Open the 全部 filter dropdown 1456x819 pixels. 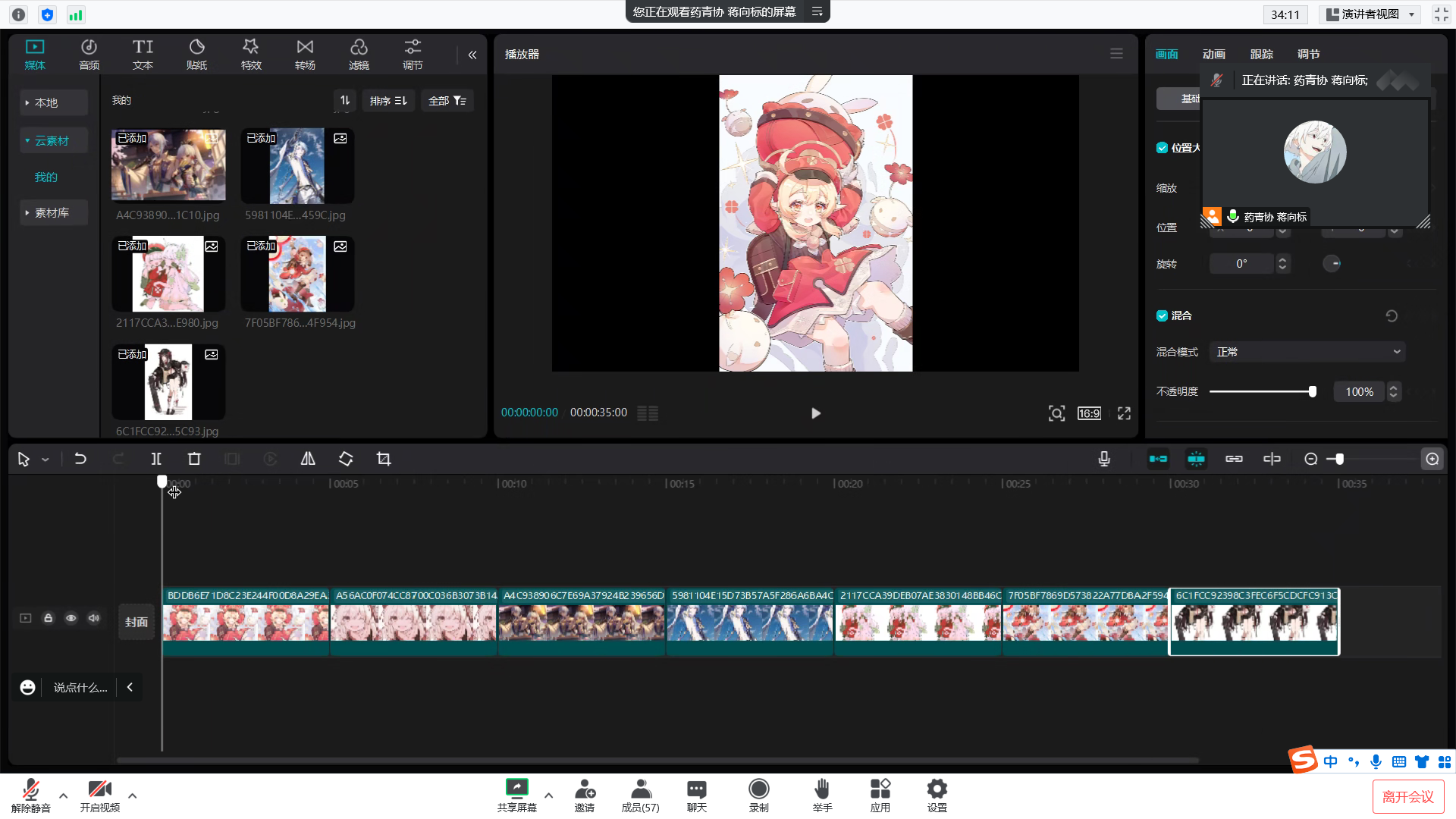447,101
